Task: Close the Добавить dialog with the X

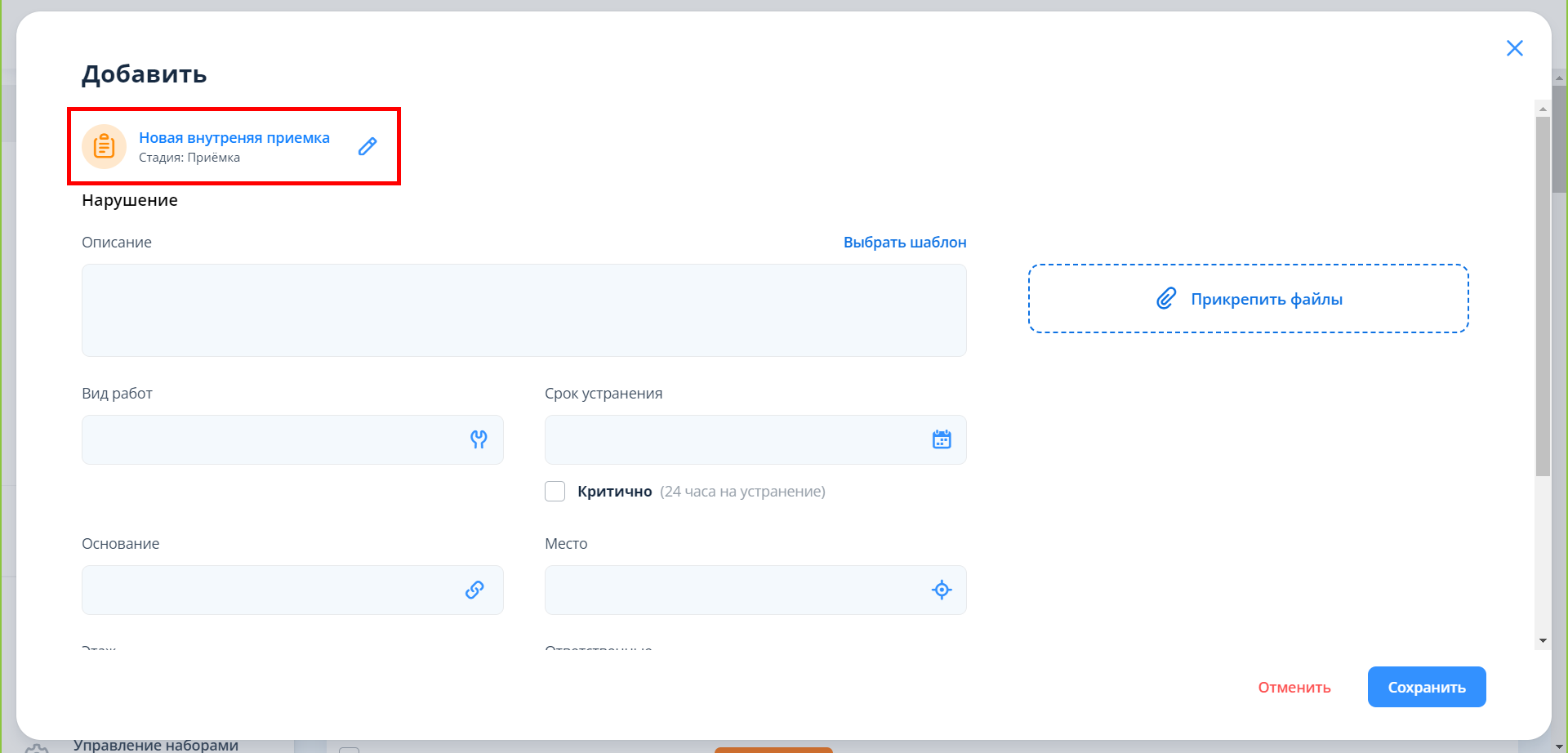Action: pos(1514,48)
